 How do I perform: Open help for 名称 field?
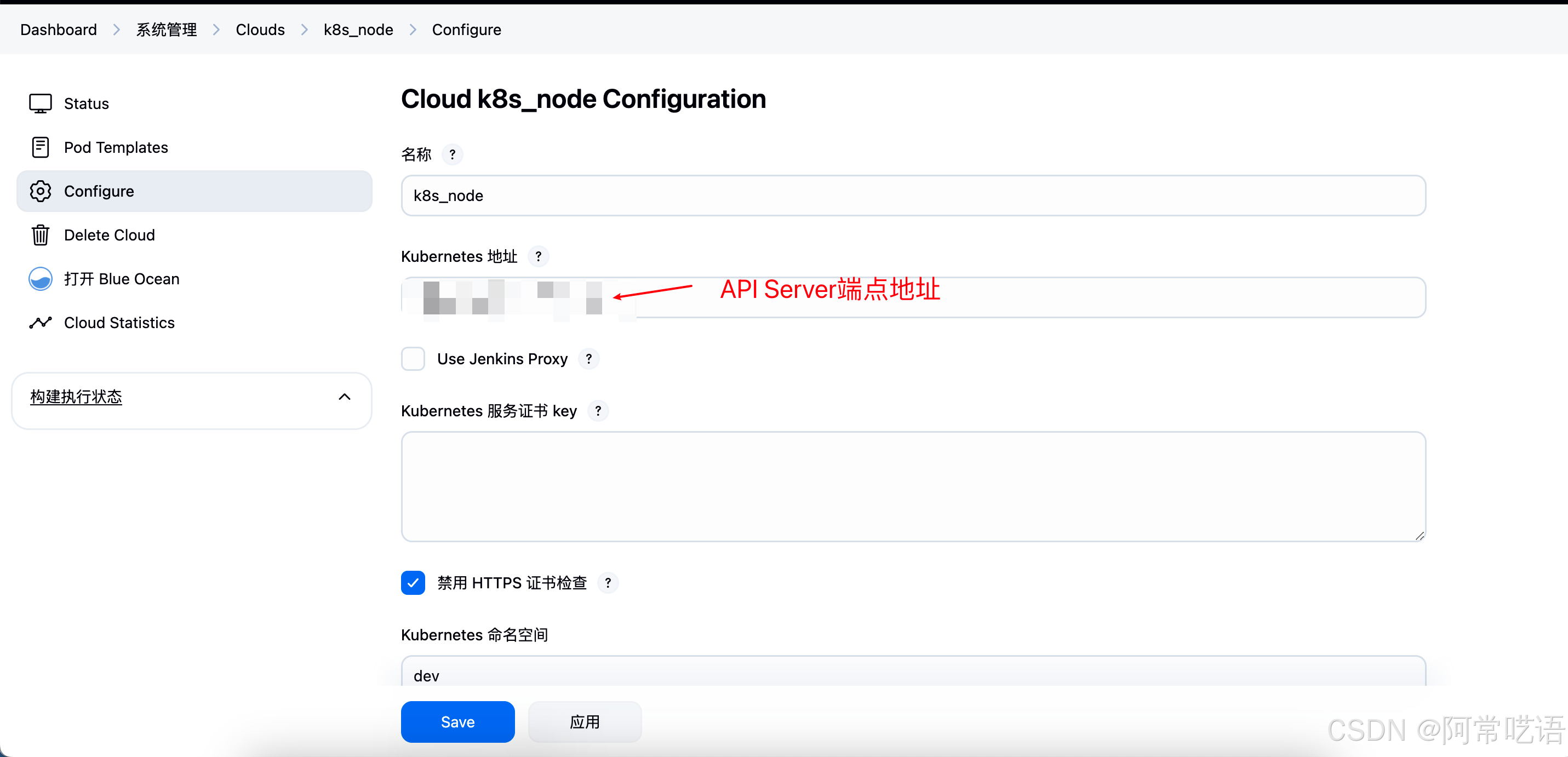pyautogui.click(x=452, y=154)
